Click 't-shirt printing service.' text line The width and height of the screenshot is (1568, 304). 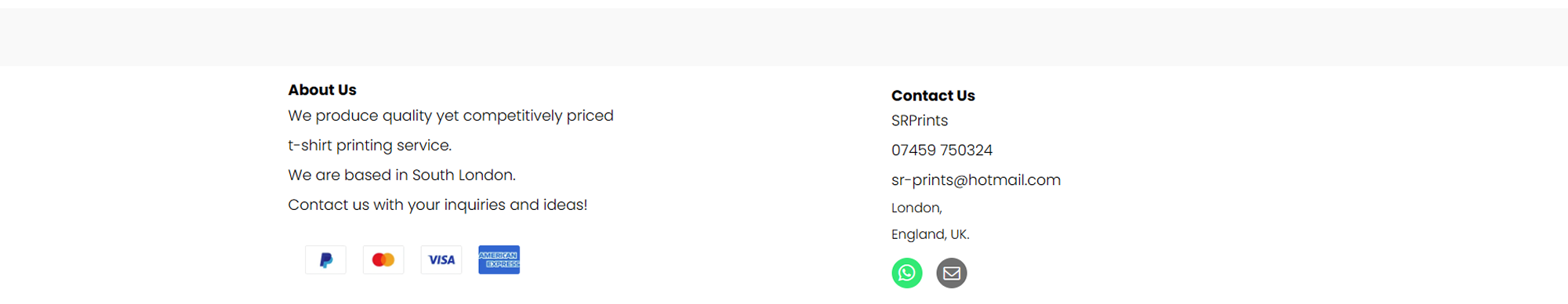[x=370, y=146]
